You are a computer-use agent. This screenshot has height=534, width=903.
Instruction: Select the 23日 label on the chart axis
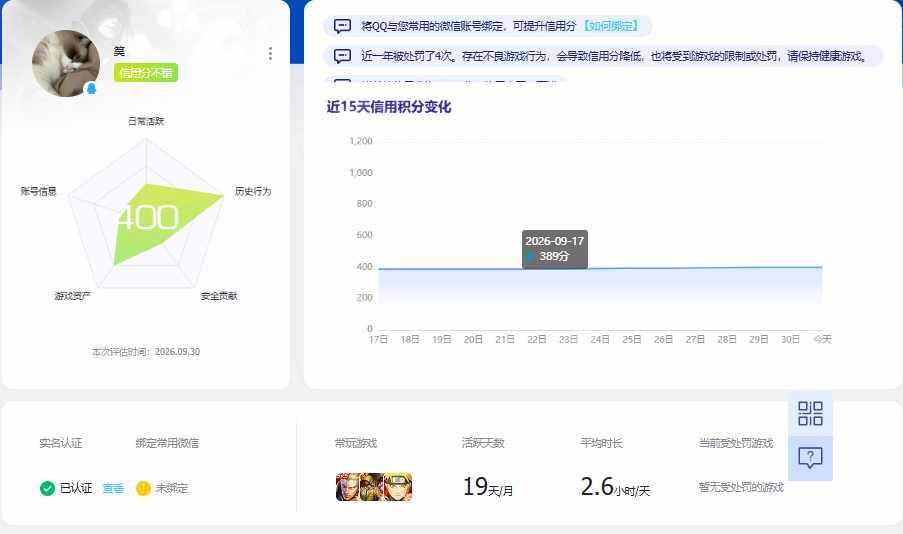pos(568,339)
